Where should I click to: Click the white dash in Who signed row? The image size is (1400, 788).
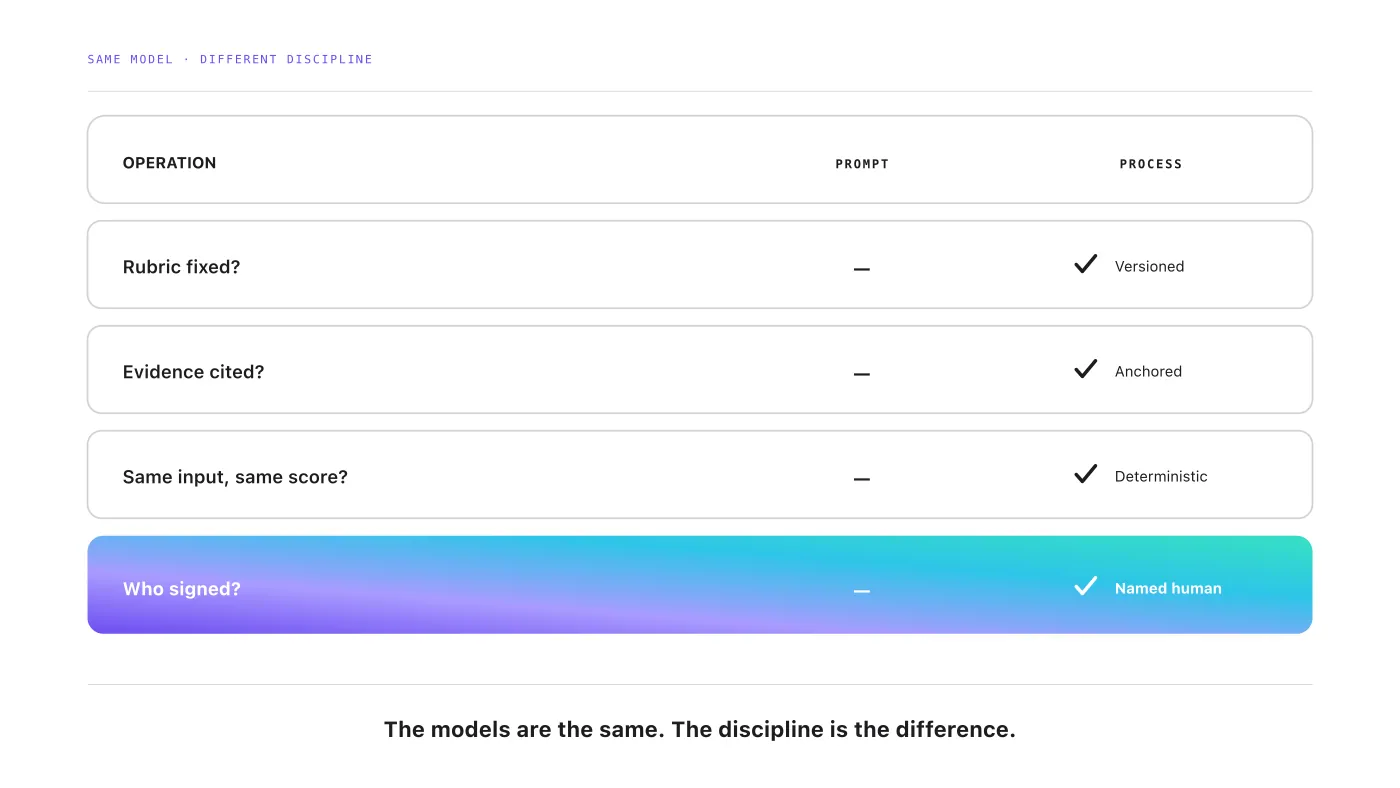[862, 591]
